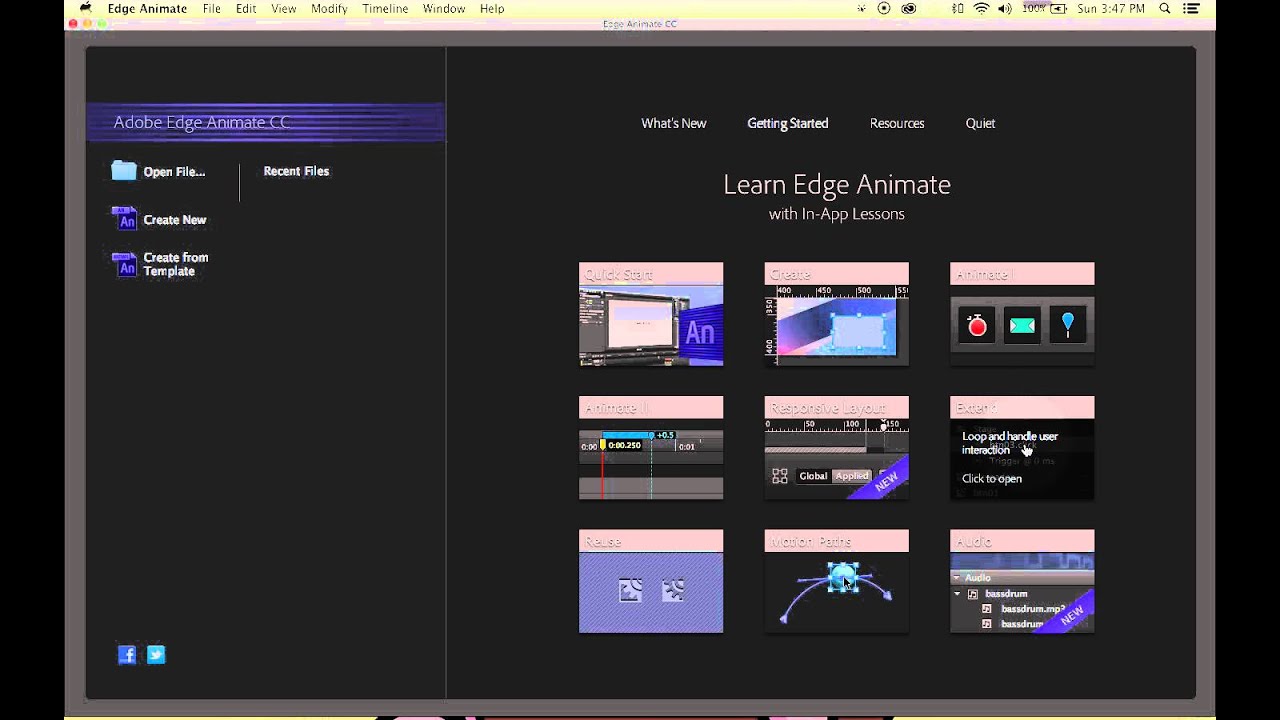
Task: Go to the Resources tab
Action: (x=897, y=123)
